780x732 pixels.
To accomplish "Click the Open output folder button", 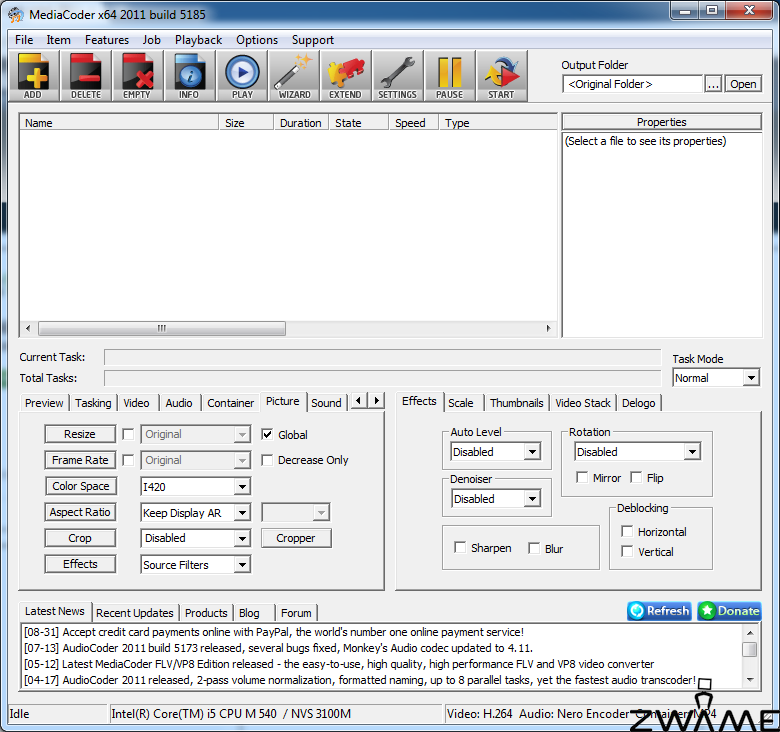I will tap(743, 84).
